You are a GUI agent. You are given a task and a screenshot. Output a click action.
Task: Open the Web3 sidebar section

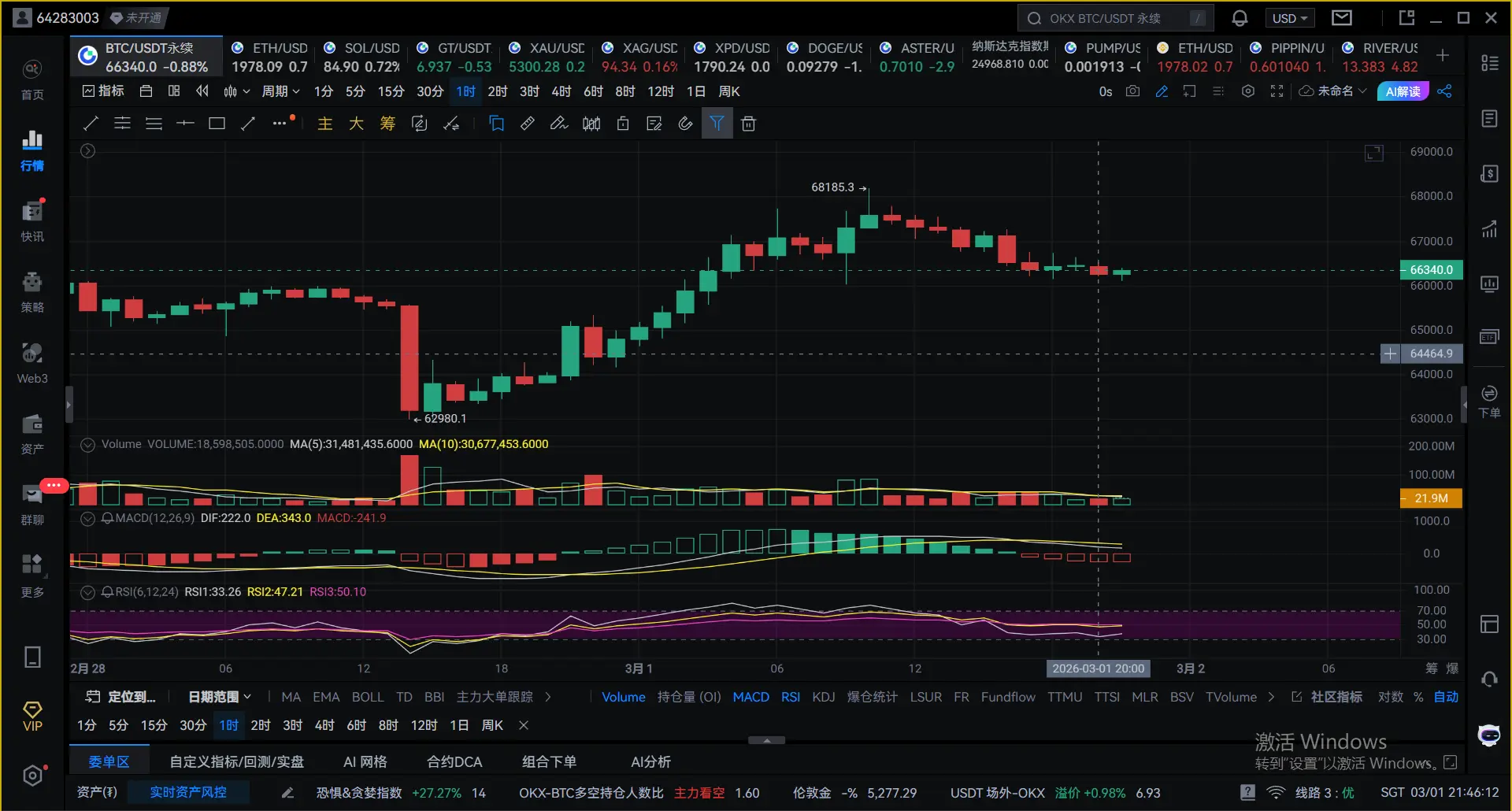tap(32, 363)
